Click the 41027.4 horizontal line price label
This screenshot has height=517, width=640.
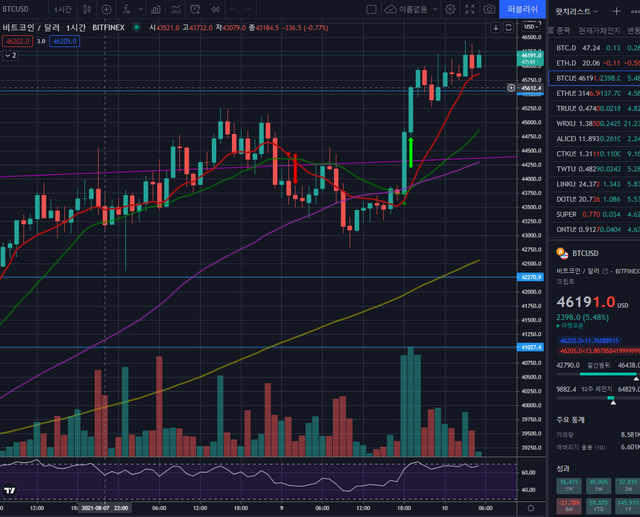click(x=530, y=347)
